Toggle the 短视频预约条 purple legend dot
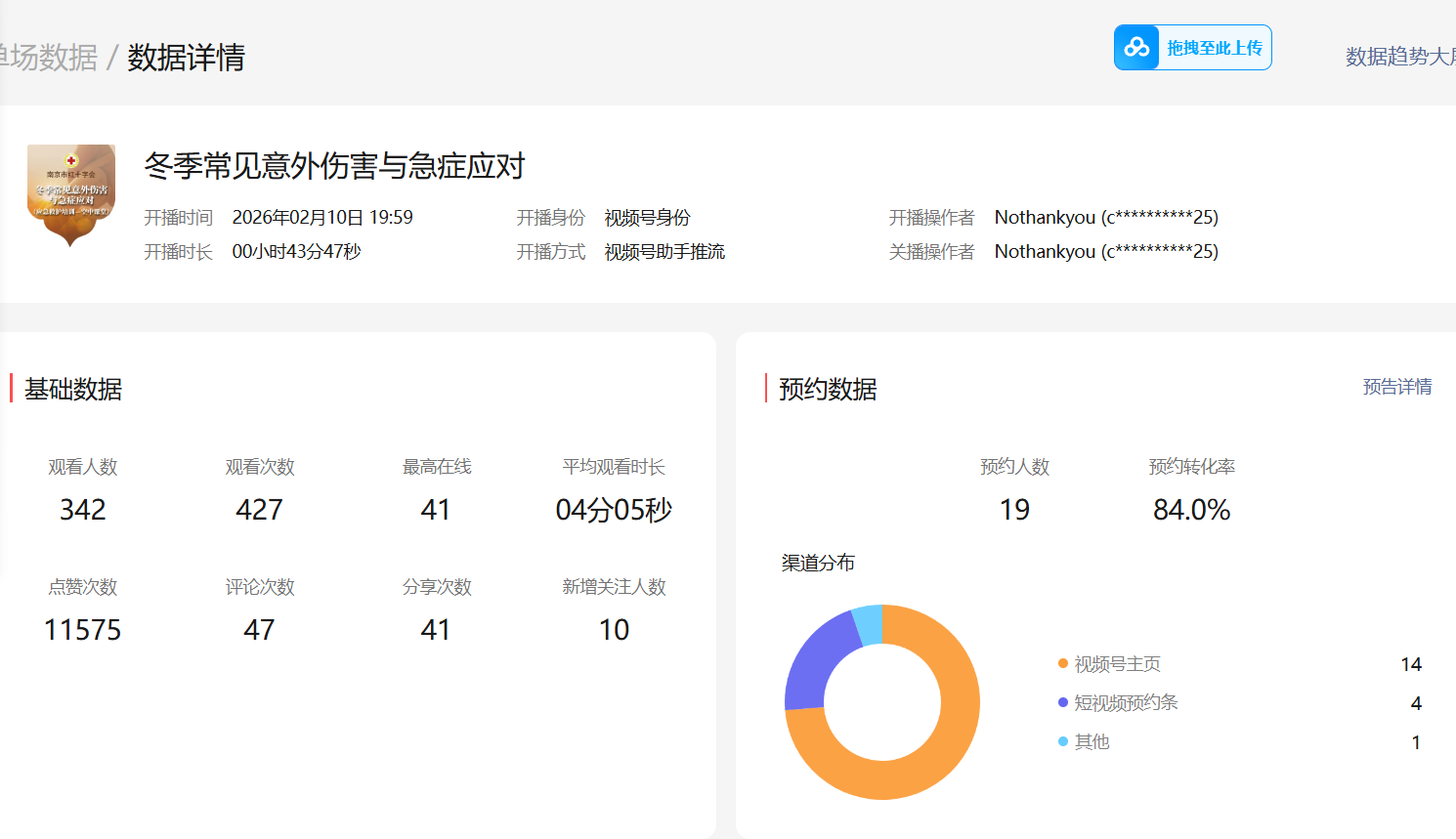Viewport: 1456px width, 839px height. tap(1063, 702)
